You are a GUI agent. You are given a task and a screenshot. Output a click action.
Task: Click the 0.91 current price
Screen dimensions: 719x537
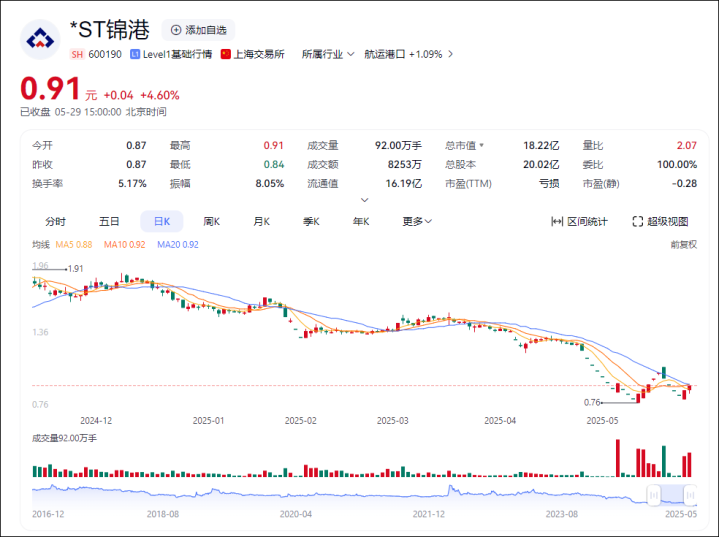[50, 88]
